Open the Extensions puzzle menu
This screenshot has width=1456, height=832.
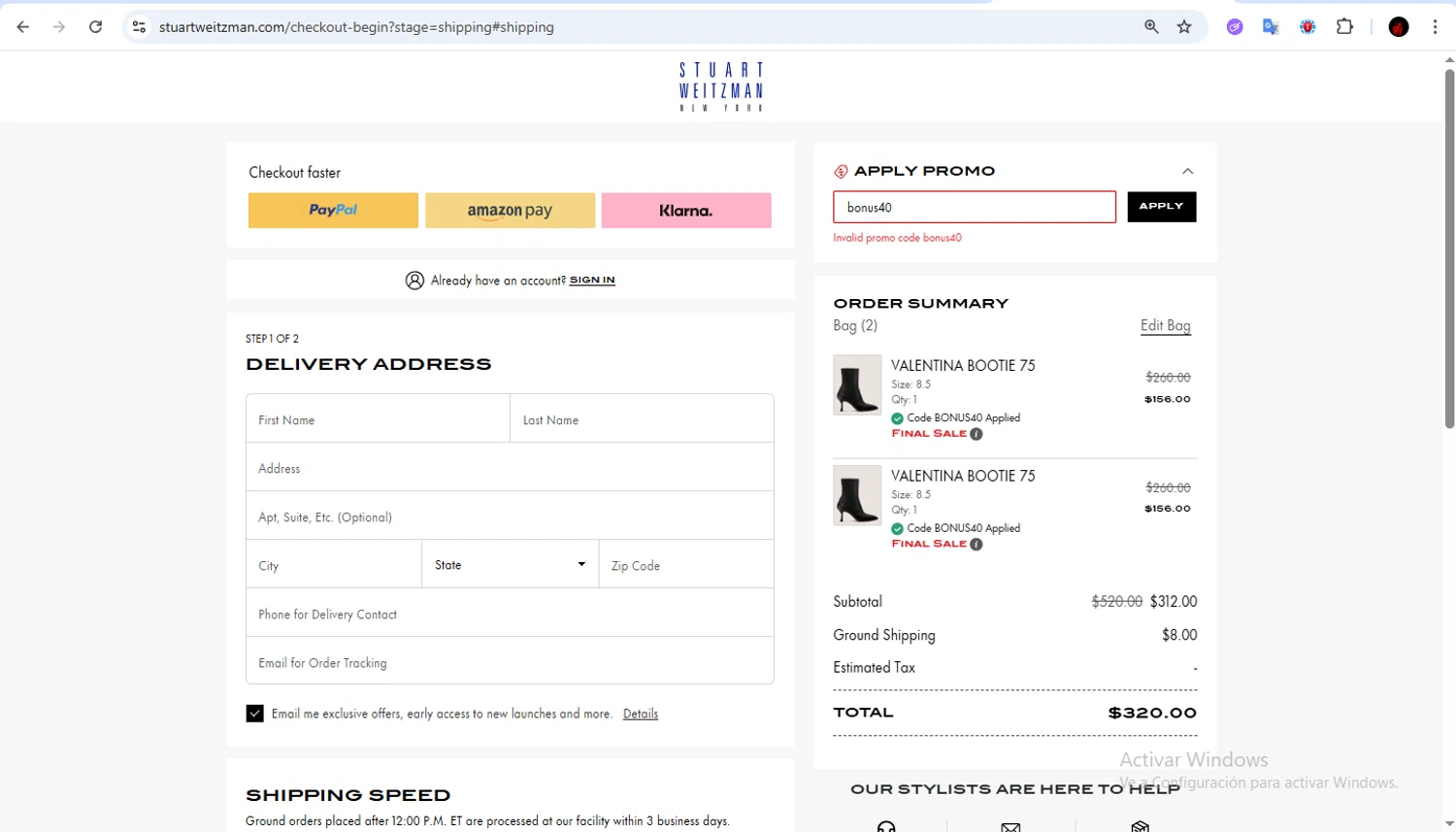[x=1344, y=27]
